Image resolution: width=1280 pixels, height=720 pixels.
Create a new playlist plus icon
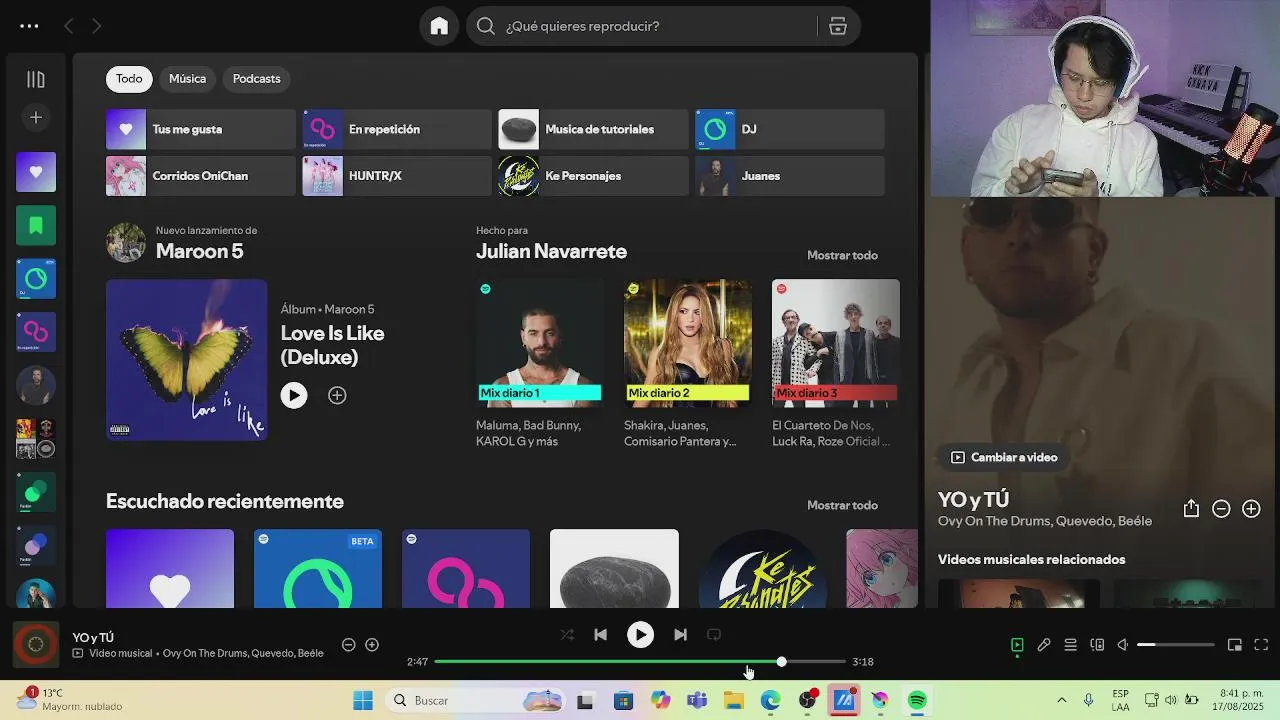click(x=36, y=117)
